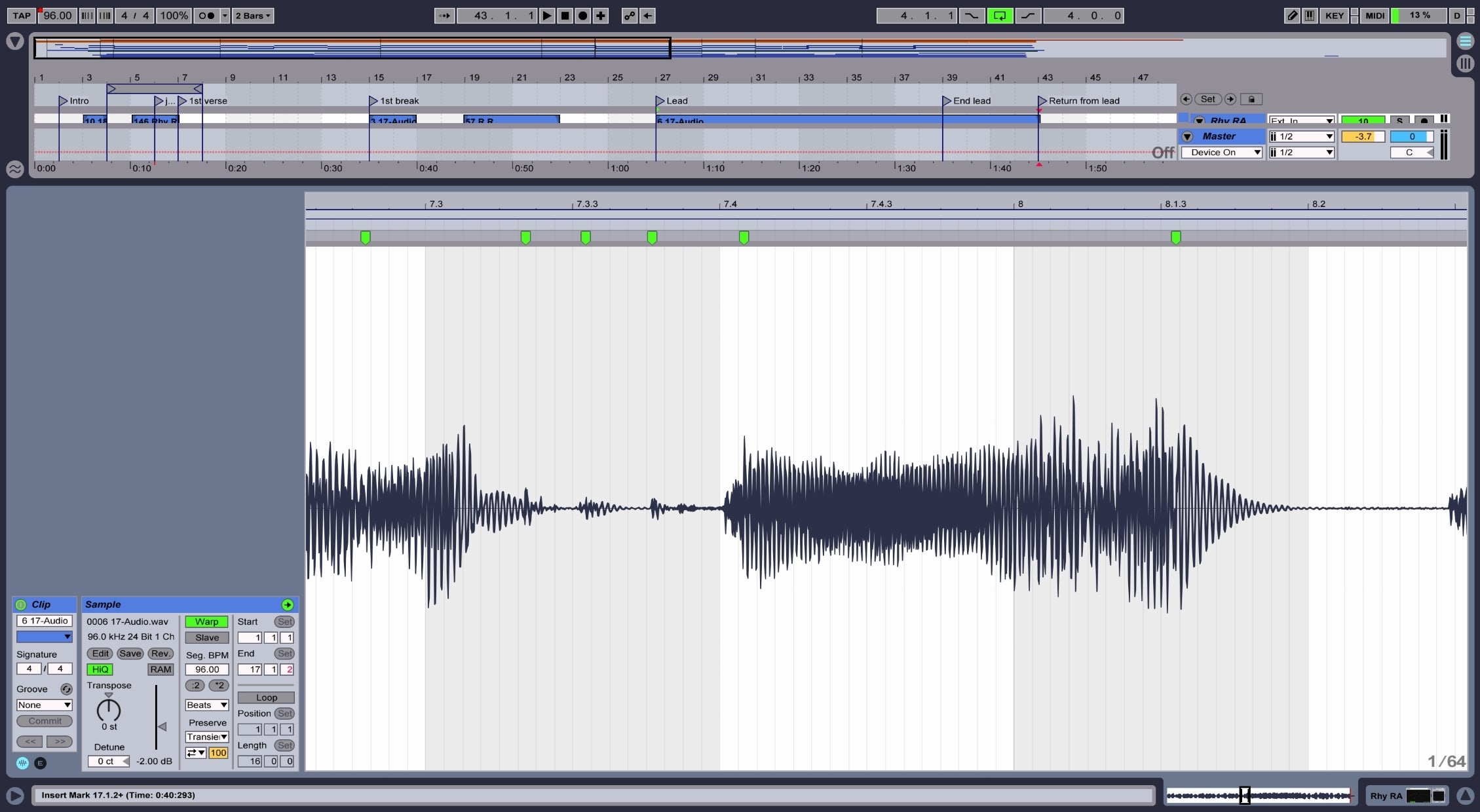Click the tempo nudge down icon
This screenshot has height=812, width=1480.
(86, 16)
